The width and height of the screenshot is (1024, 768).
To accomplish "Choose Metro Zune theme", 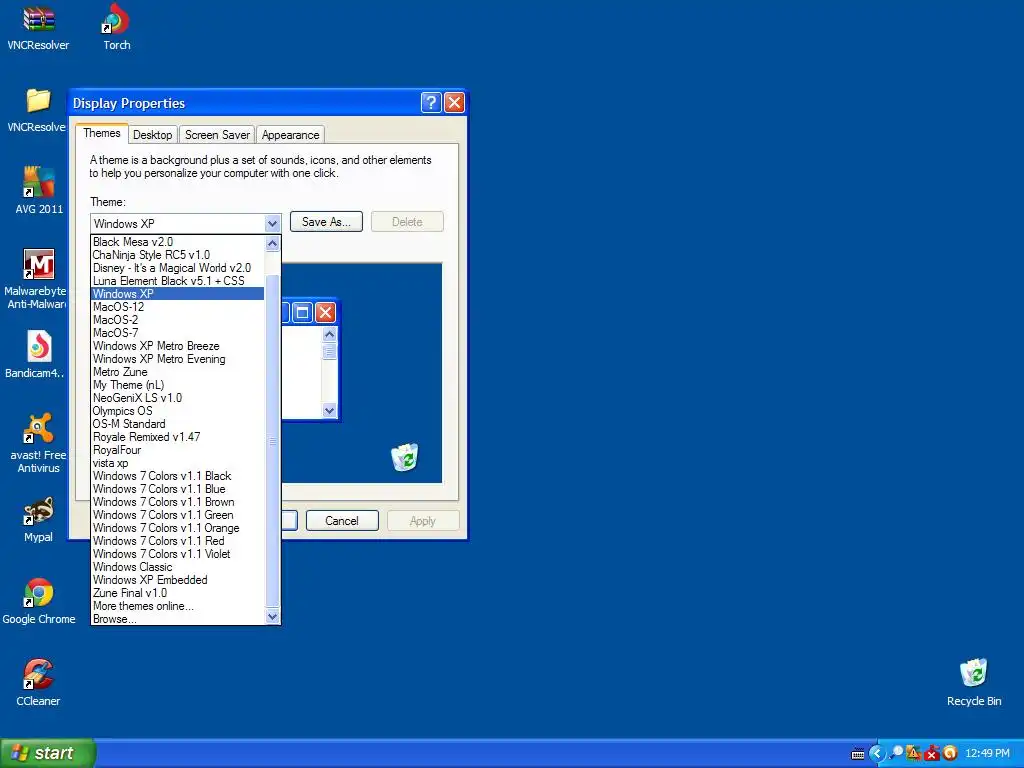I will pyautogui.click(x=178, y=372).
